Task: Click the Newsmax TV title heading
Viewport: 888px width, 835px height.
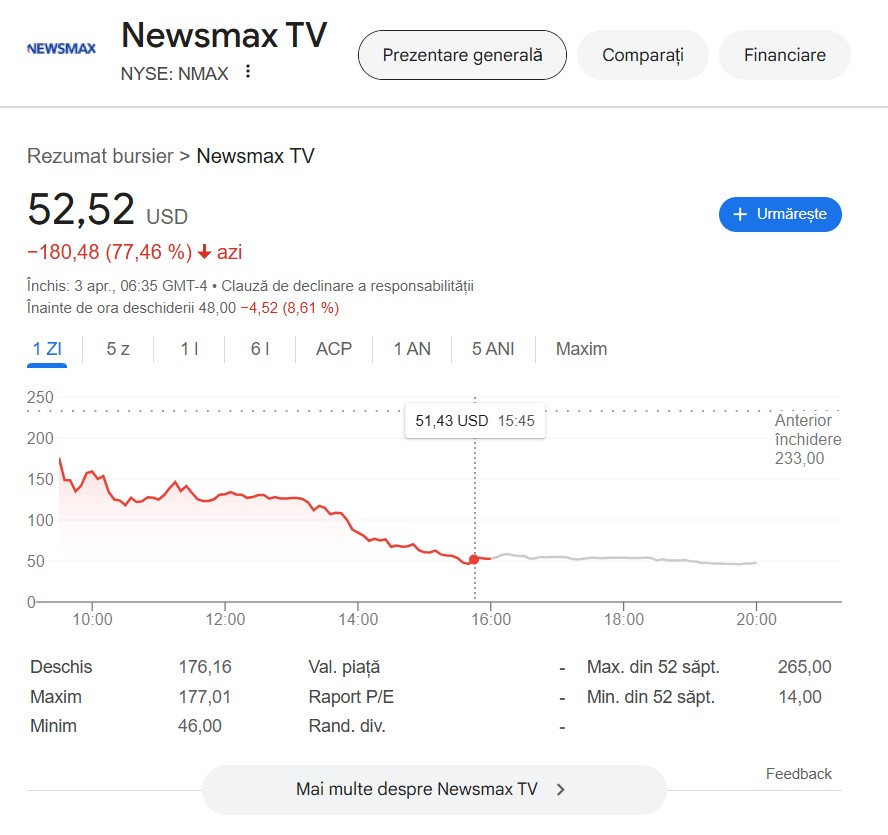Action: pyautogui.click(x=224, y=35)
